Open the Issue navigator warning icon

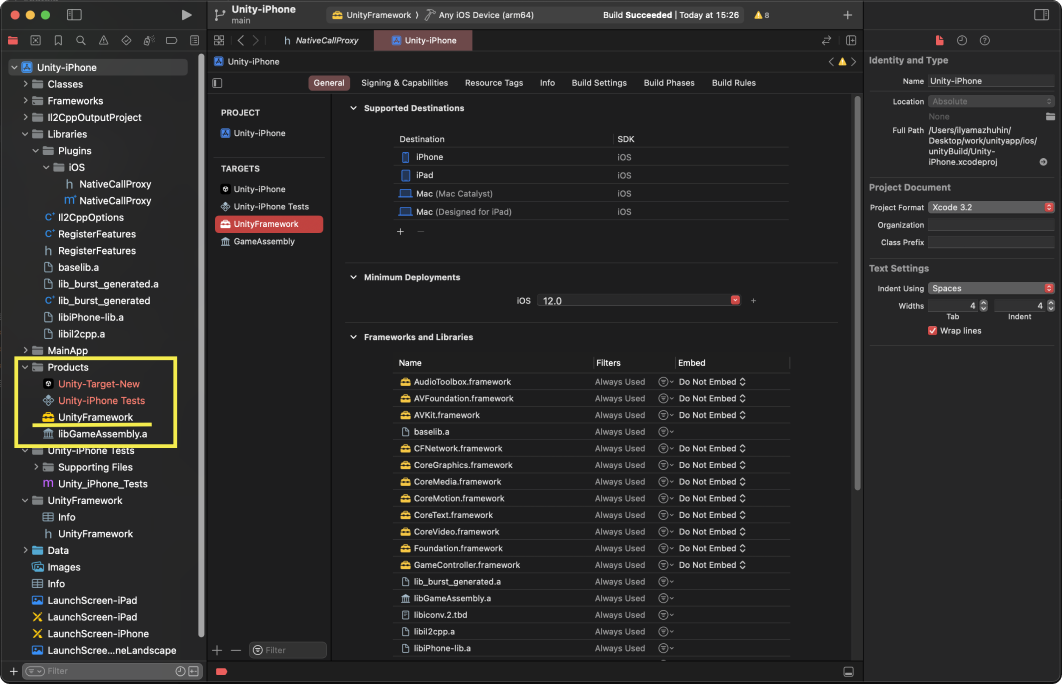(104, 41)
